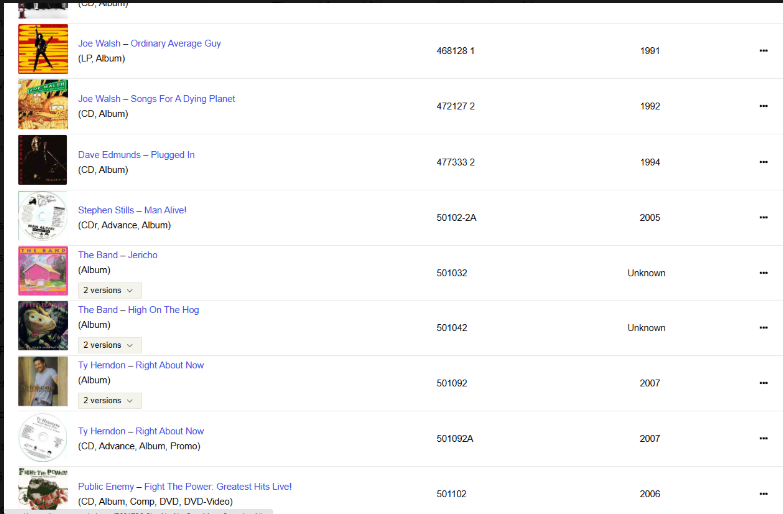Image resolution: width=783 pixels, height=514 pixels.
Task: Select catalog number 477333 2
Action: pos(455,162)
